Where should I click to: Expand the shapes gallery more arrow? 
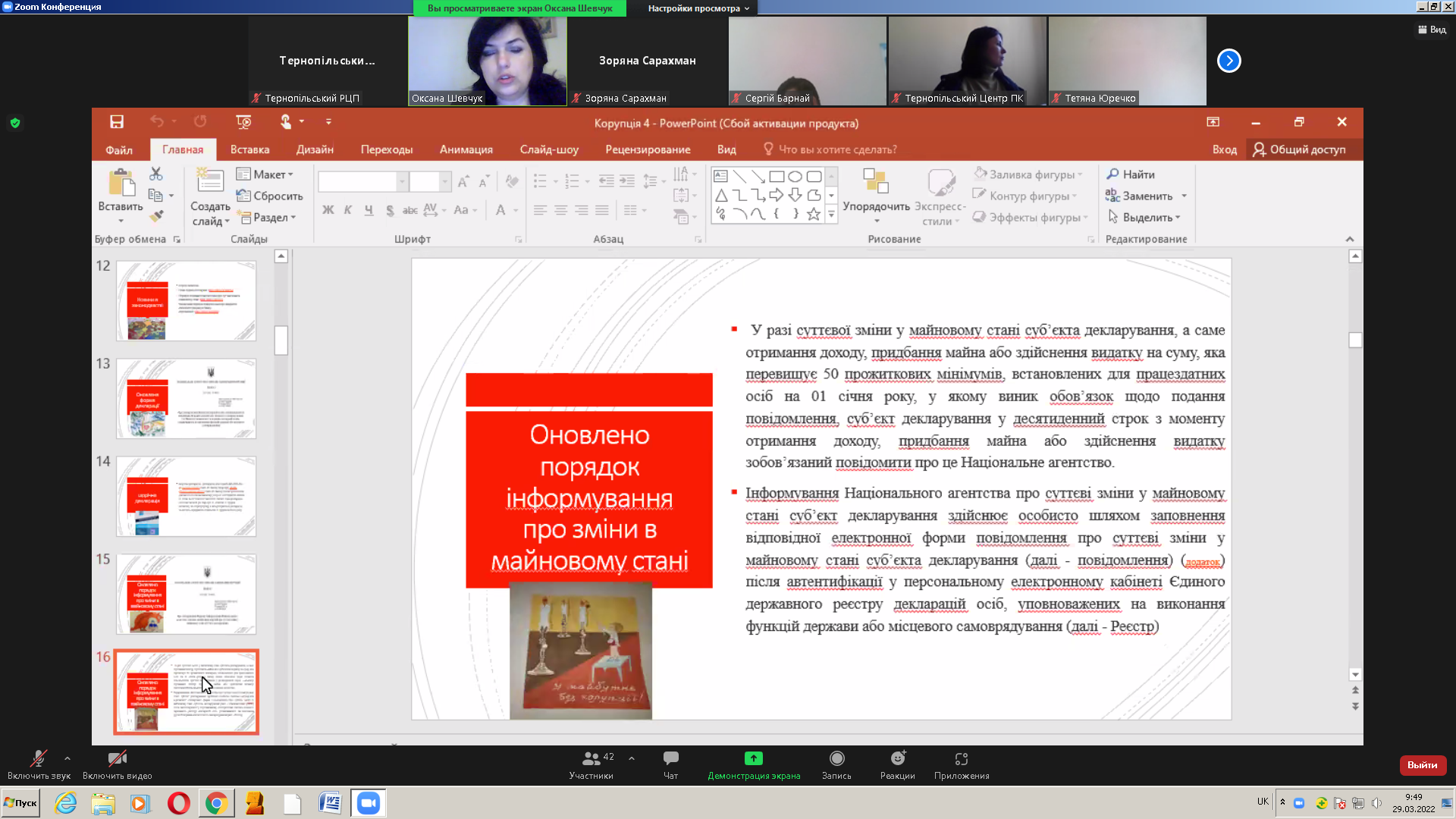click(x=832, y=215)
